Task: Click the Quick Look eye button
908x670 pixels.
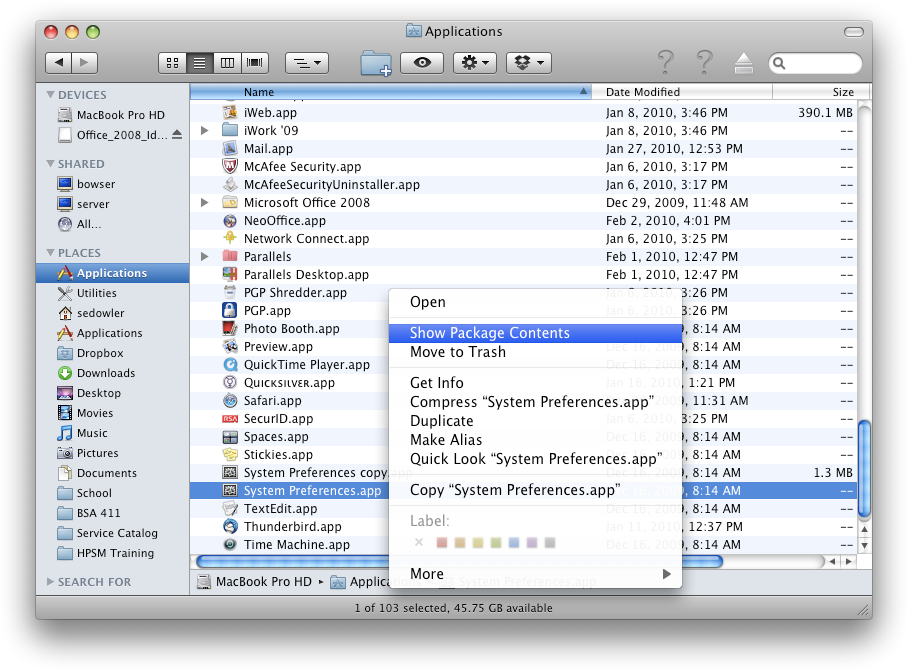Action: coord(422,63)
